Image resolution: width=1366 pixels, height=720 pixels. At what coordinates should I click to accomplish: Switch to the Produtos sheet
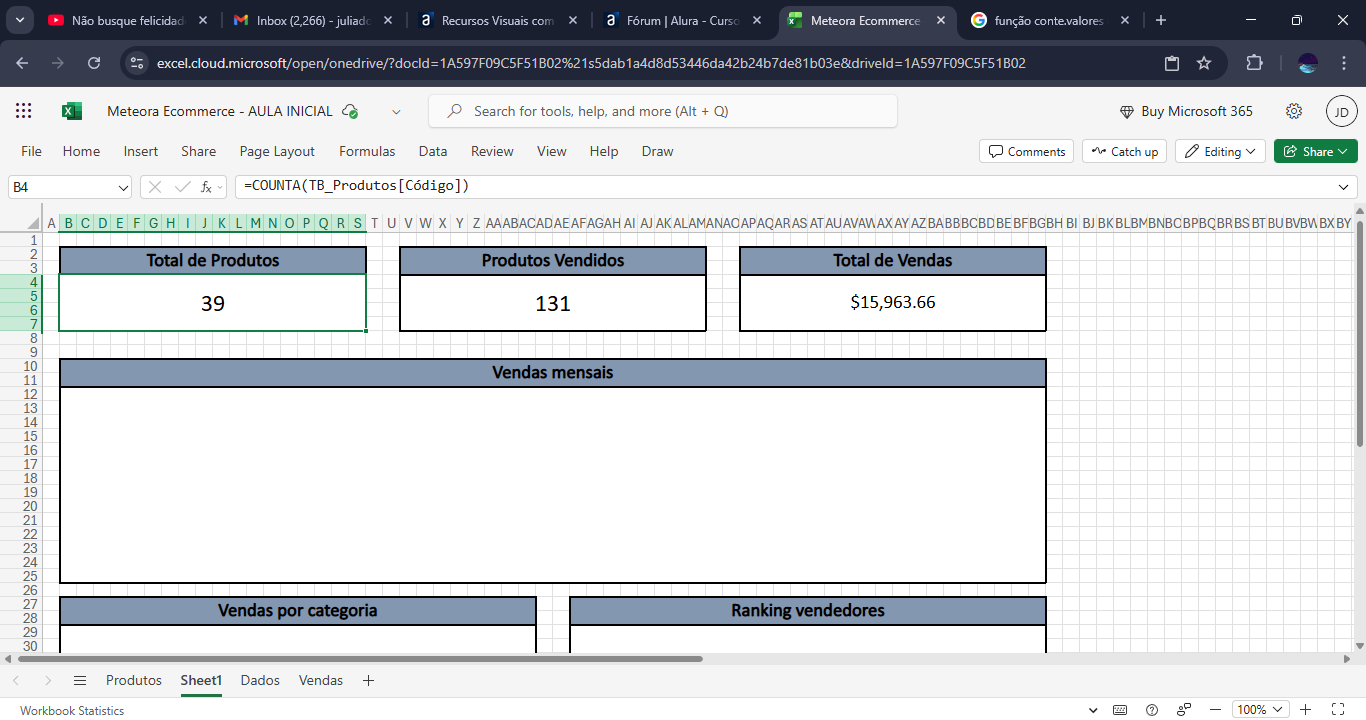(134, 680)
